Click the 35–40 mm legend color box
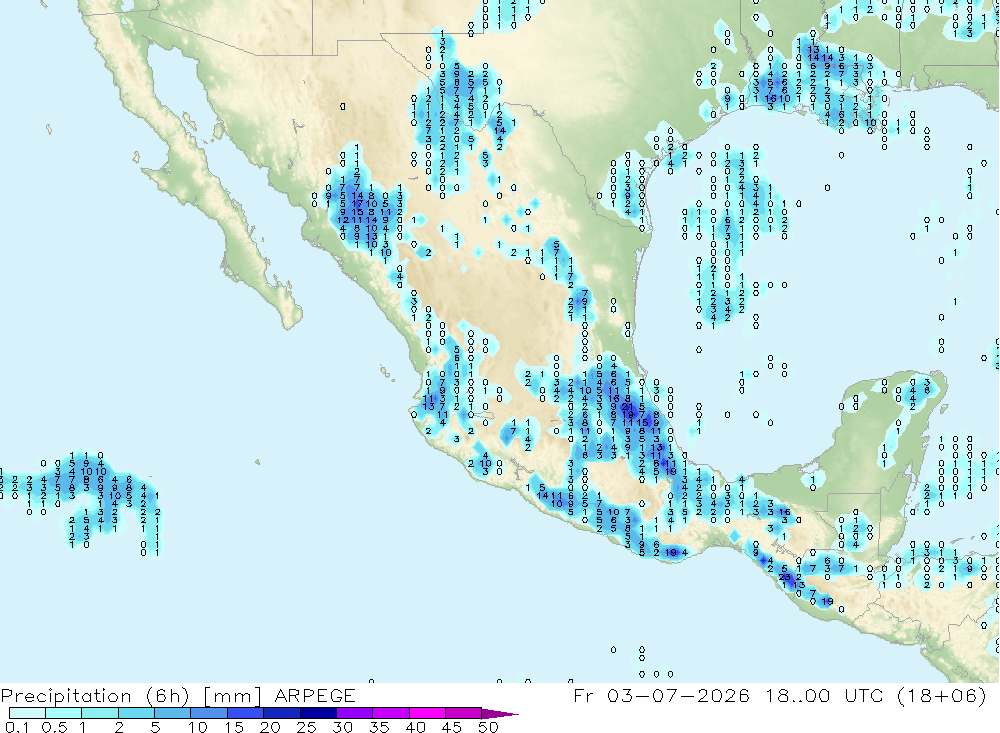1000x733 pixels. [390, 713]
